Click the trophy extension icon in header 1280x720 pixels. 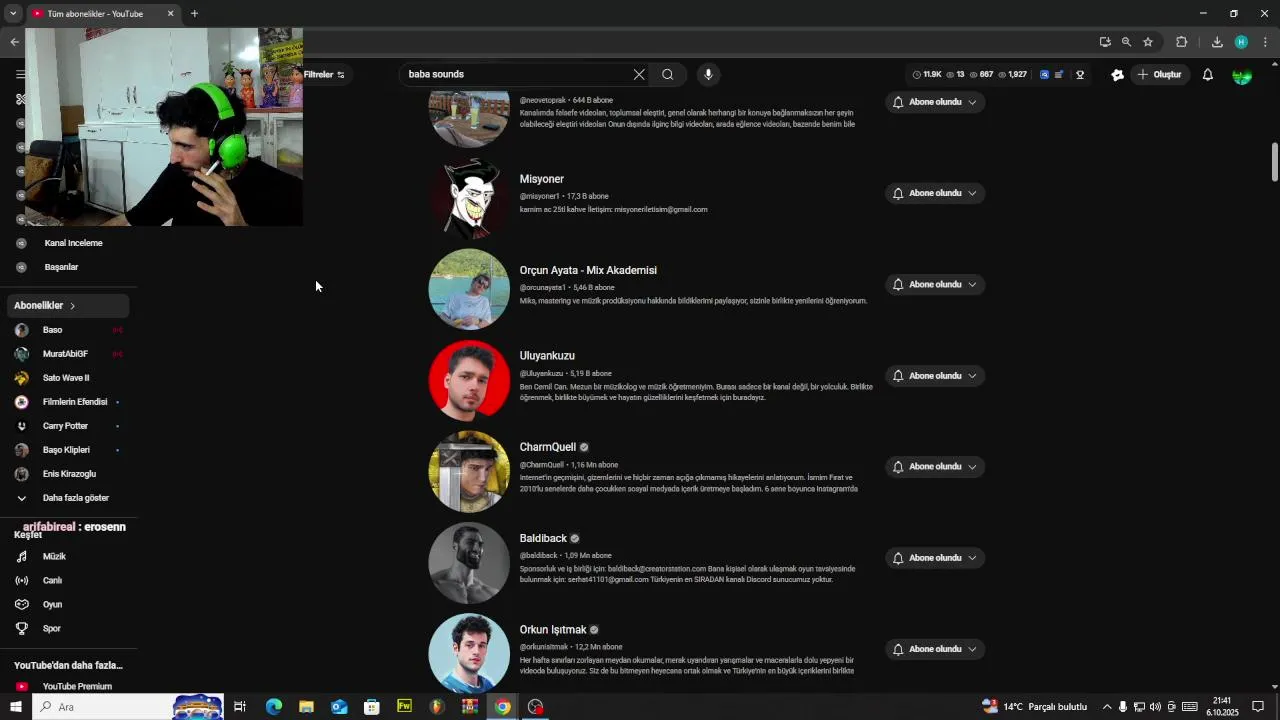[x=1080, y=74]
